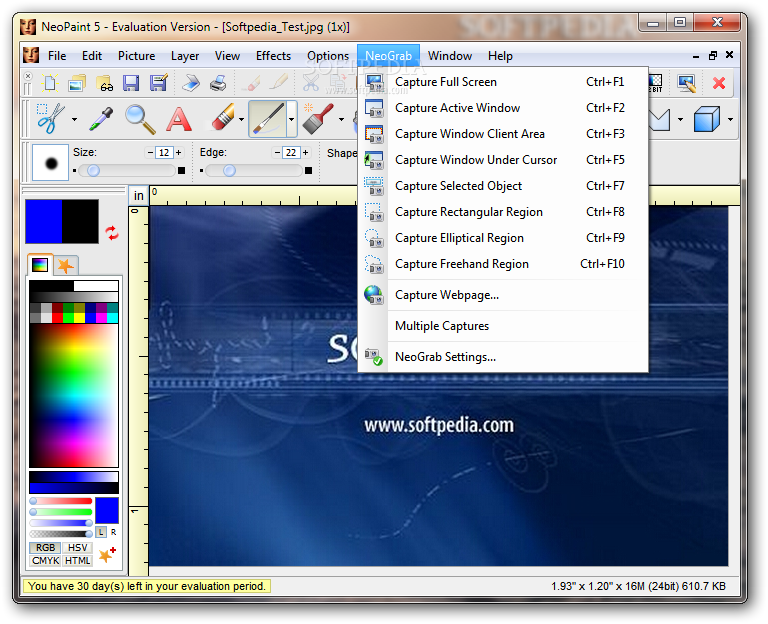The image size is (768, 624).
Task: Choose Capture Freehand Region
Action: pos(503,264)
